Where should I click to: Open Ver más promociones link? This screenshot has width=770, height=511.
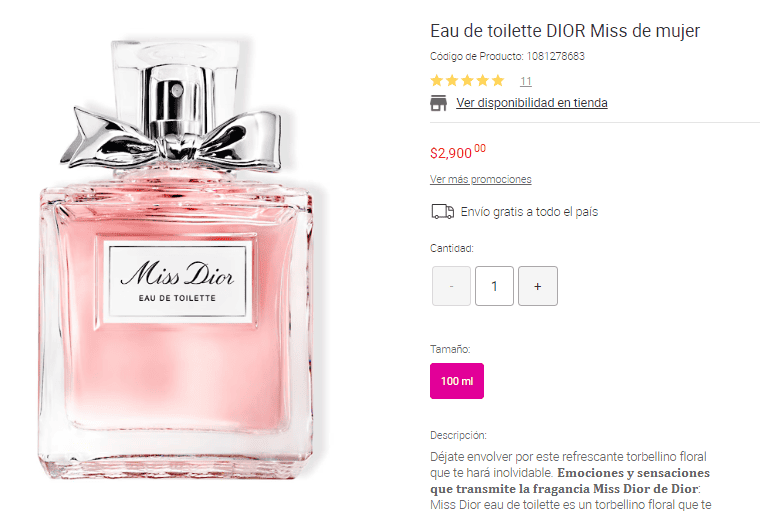pos(481,179)
